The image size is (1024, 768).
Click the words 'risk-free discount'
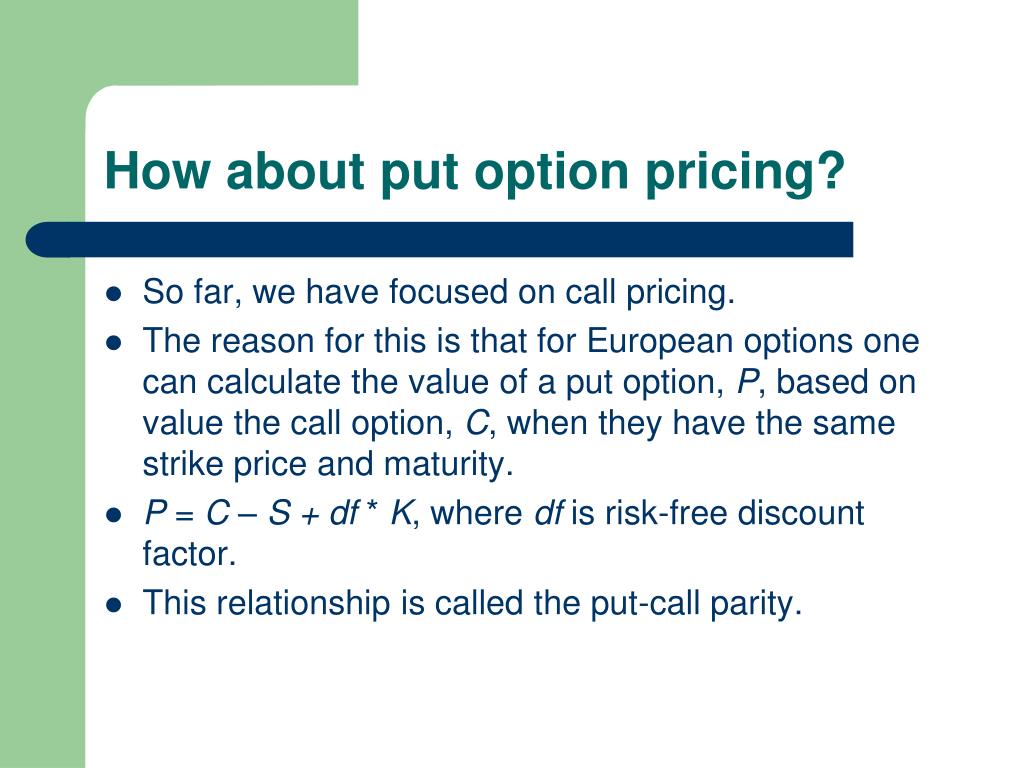[x=735, y=513]
